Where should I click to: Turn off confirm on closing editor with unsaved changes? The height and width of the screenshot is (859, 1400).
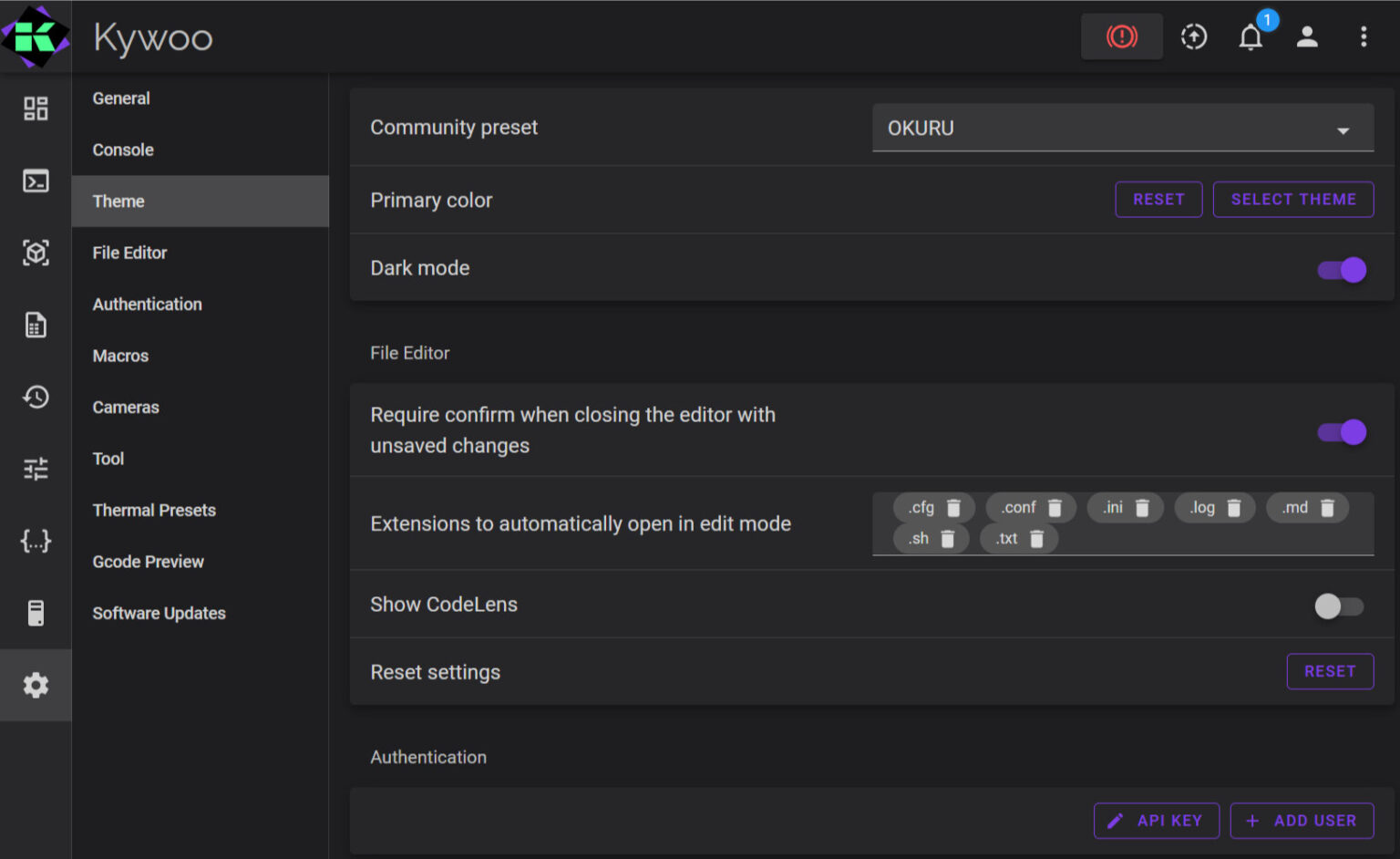point(1340,431)
